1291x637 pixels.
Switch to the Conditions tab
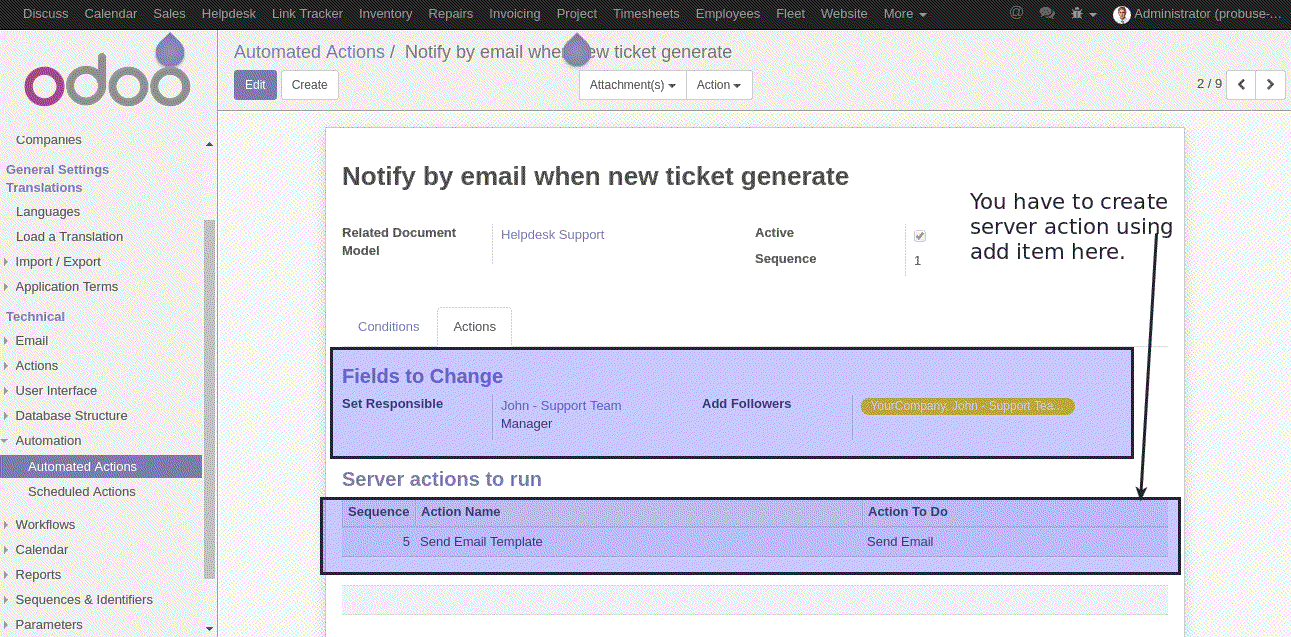[388, 327]
